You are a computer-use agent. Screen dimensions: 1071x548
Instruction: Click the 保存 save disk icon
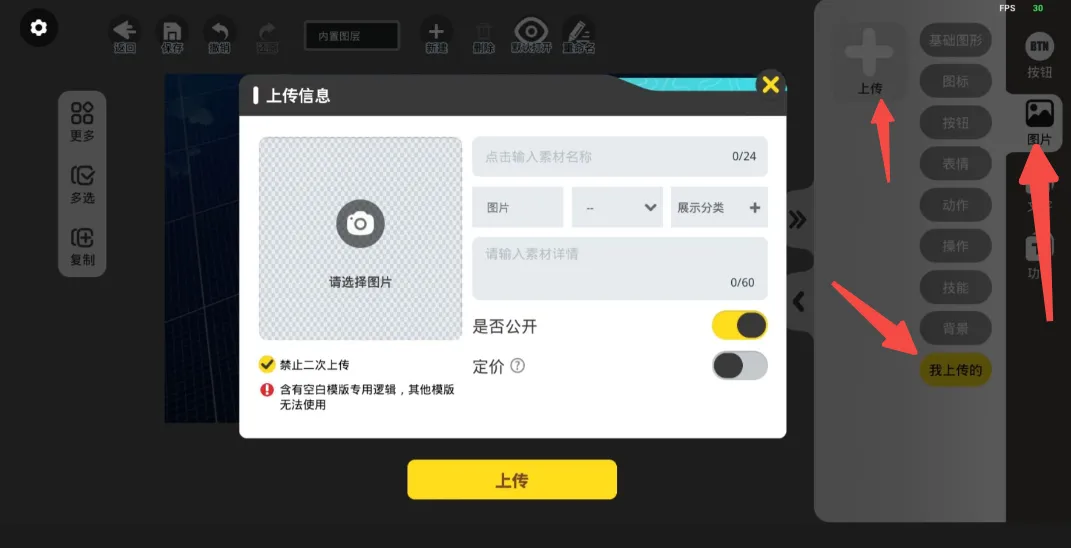click(172, 31)
